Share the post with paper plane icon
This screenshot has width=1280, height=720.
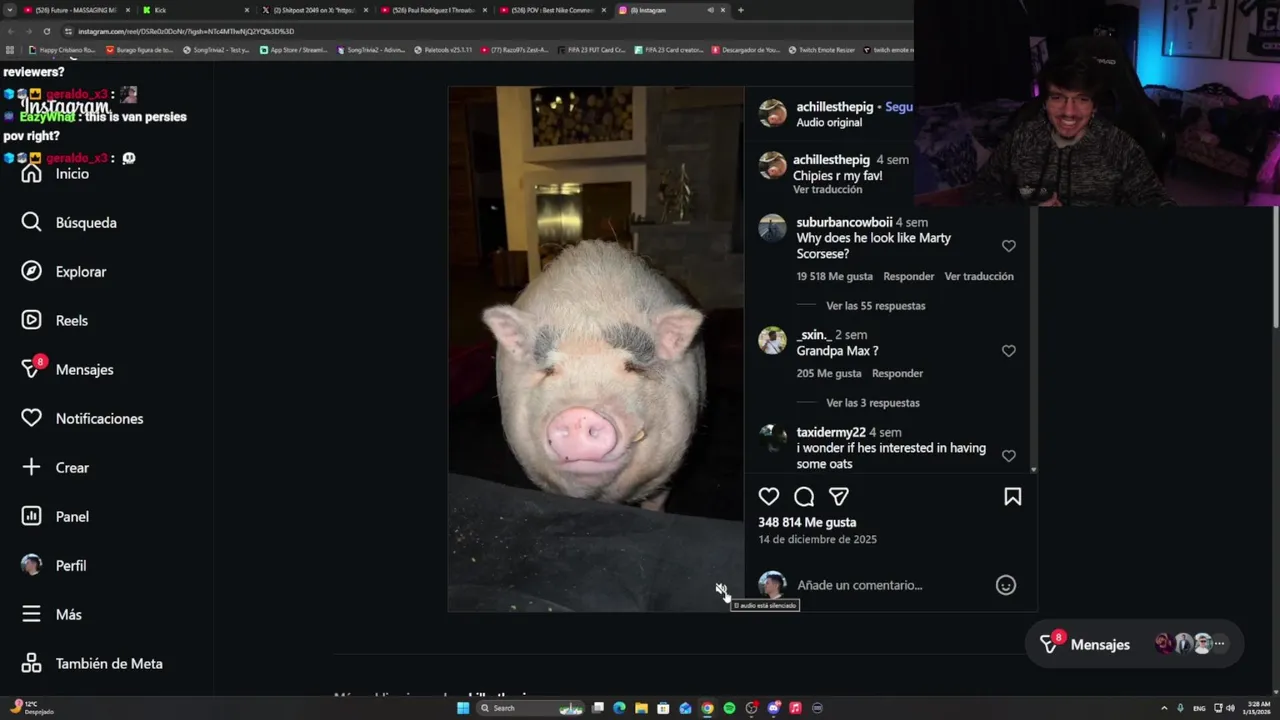[x=839, y=497]
